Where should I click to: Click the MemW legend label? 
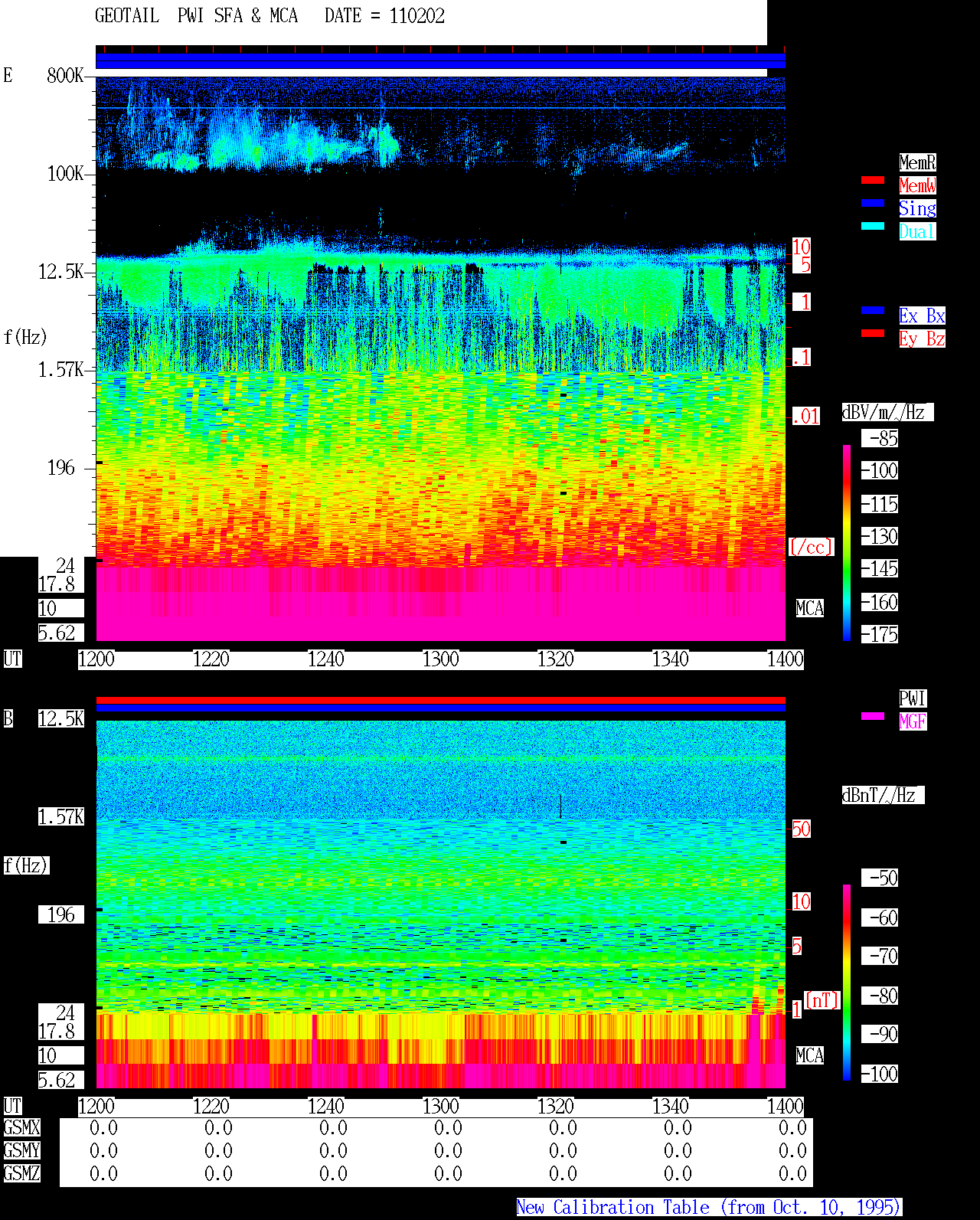(917, 185)
